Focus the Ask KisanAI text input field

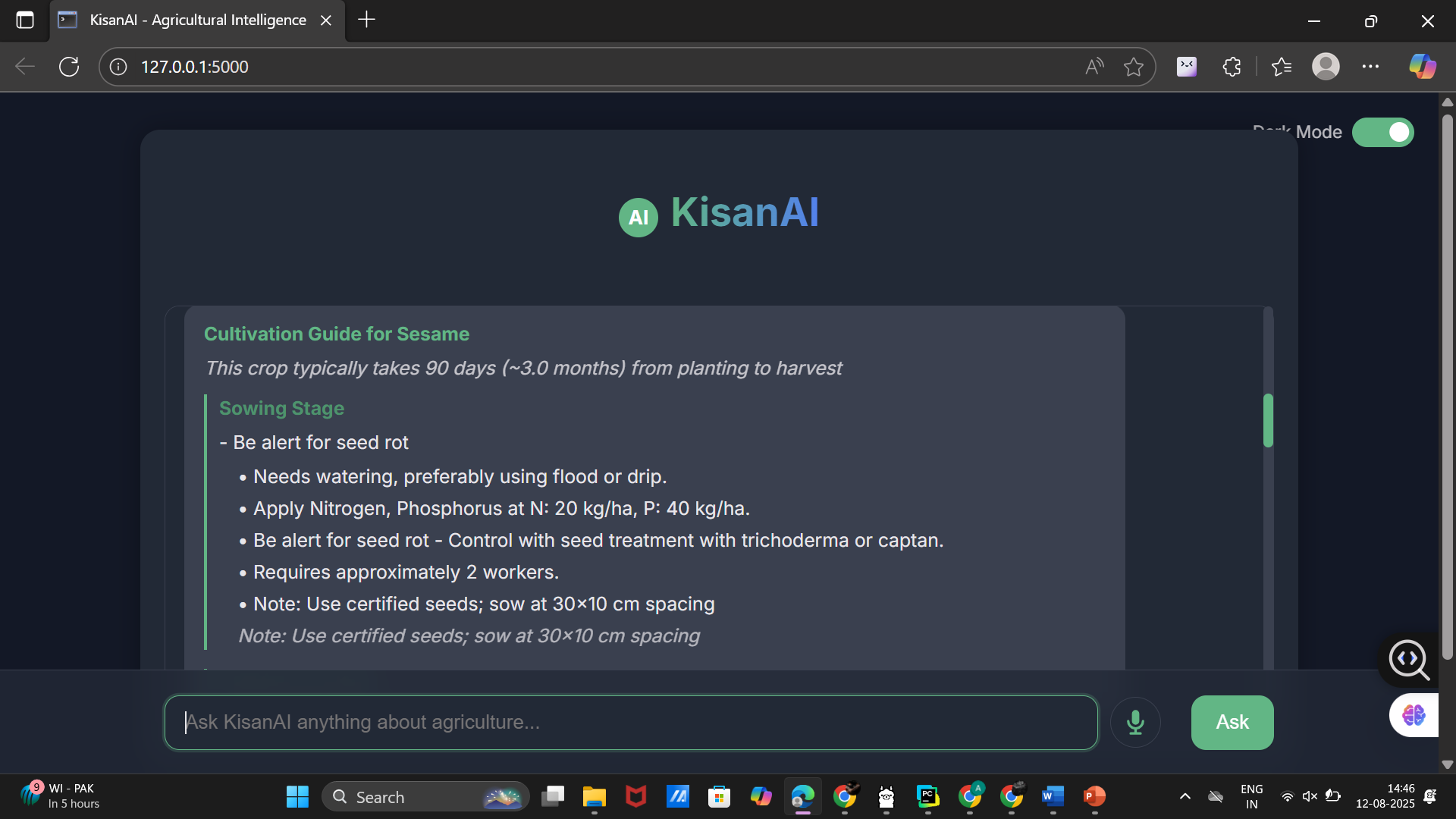(631, 722)
